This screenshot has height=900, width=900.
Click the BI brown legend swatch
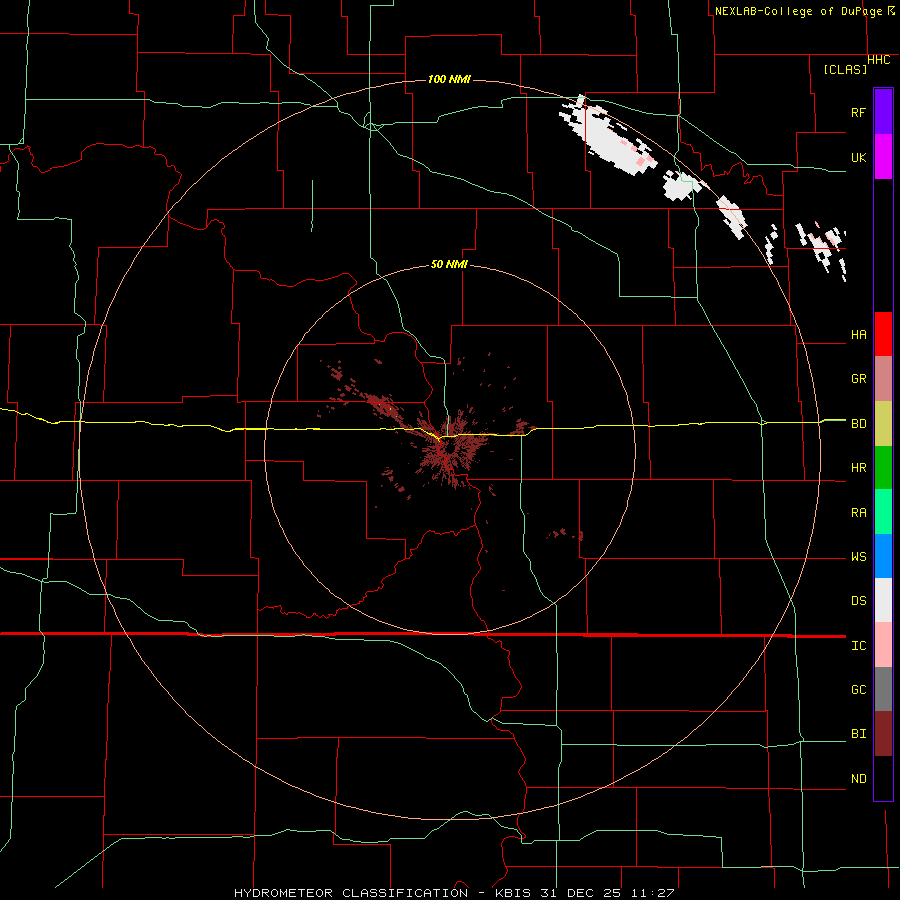(x=883, y=734)
